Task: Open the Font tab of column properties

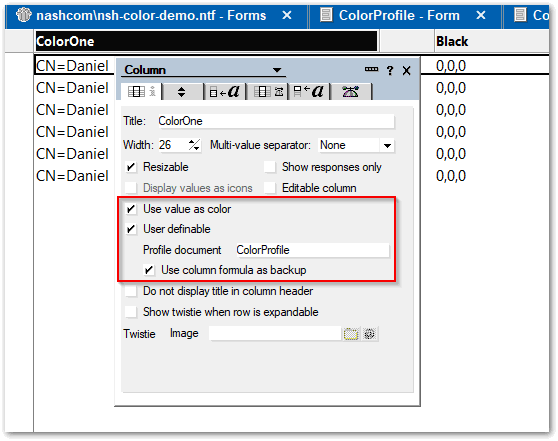Action: [x=225, y=92]
